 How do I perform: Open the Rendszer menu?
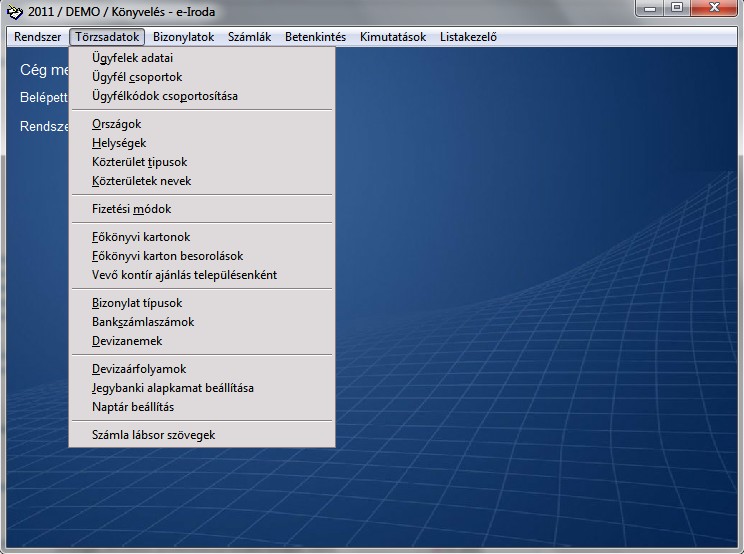tap(38, 37)
